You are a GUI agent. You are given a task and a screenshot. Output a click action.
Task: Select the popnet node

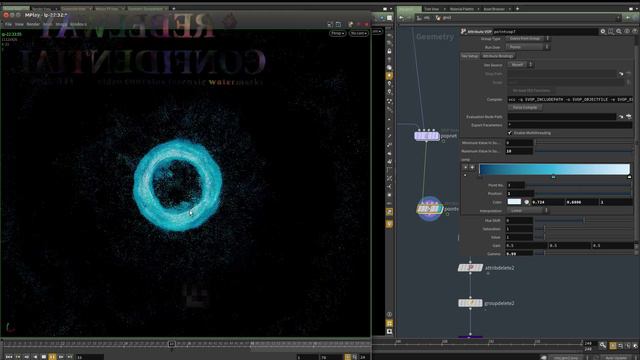pyautogui.click(x=427, y=136)
